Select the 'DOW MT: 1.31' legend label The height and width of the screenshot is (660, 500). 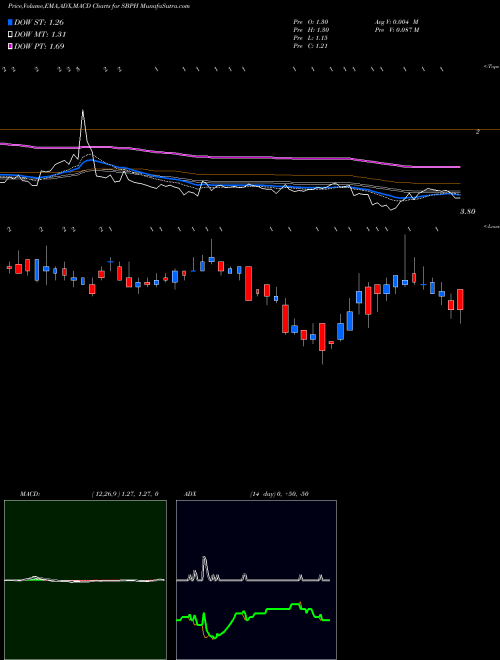40,34
